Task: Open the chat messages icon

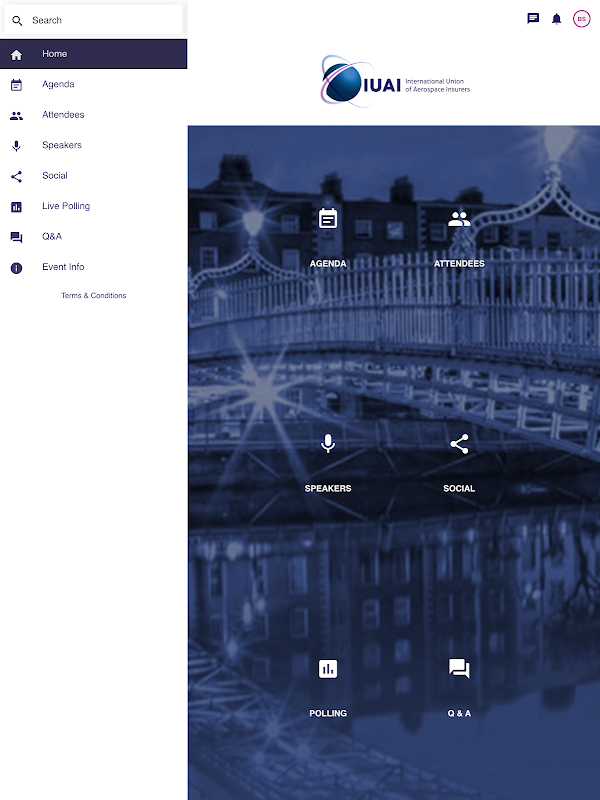Action: pyautogui.click(x=533, y=19)
